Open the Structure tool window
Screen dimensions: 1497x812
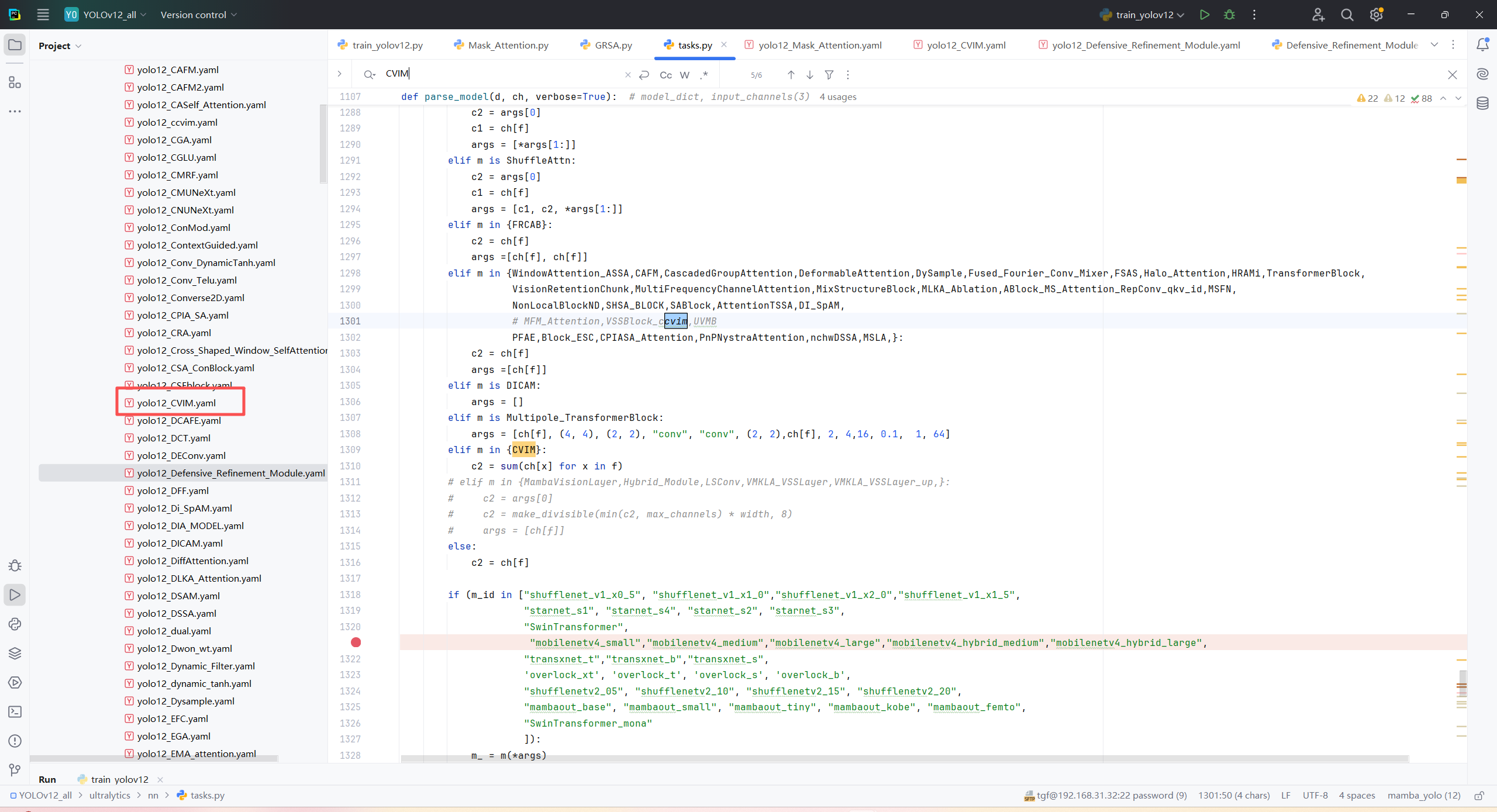point(15,82)
